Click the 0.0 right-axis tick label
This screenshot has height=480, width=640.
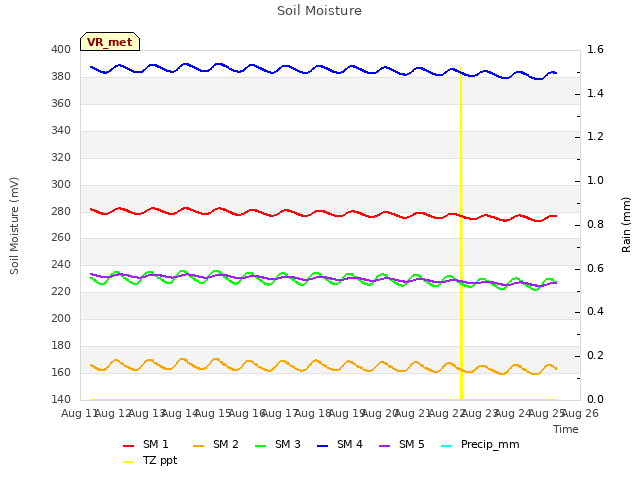tap(595, 399)
